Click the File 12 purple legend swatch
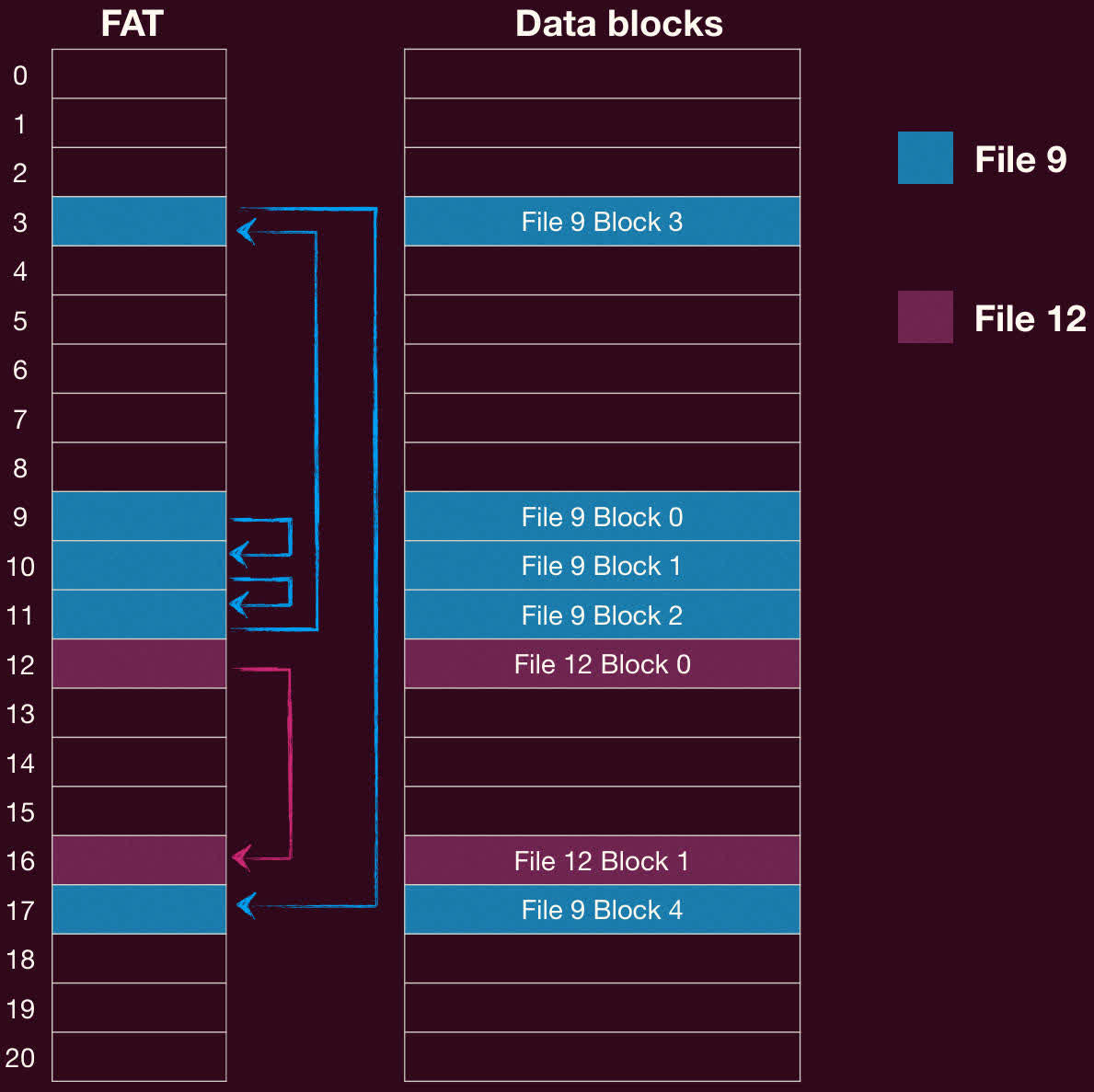This screenshot has height=1092, width=1094. [925, 317]
